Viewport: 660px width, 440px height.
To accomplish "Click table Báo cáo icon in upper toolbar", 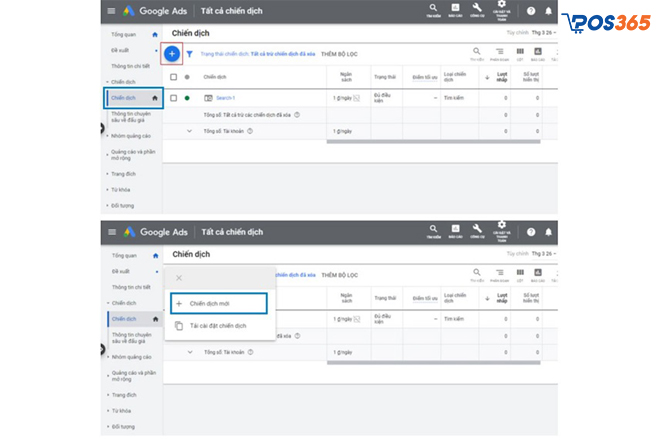I will coord(538,53).
